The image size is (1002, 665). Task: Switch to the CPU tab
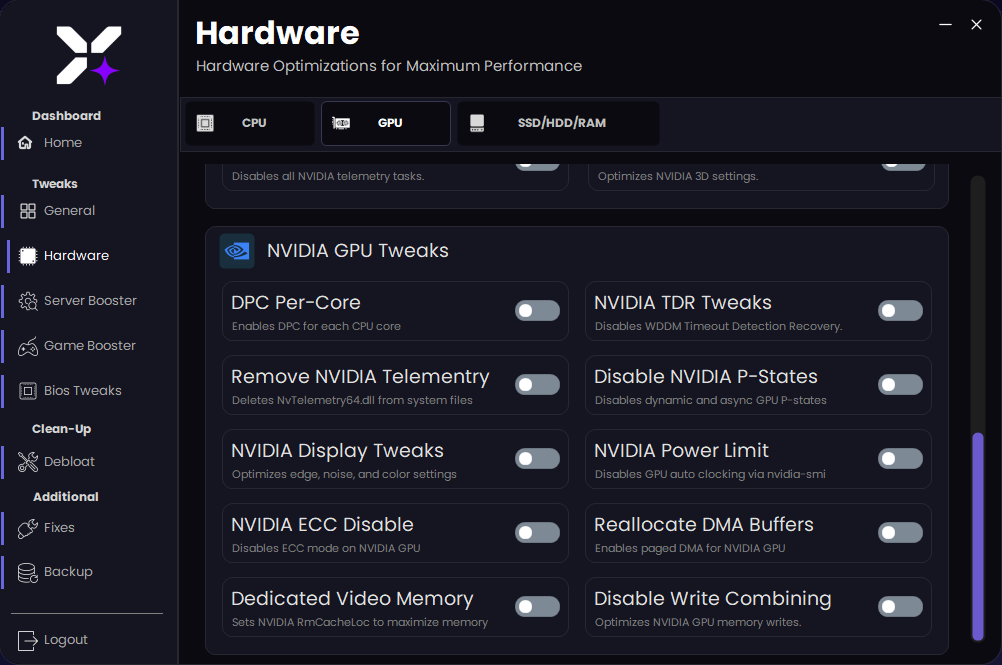pos(250,123)
